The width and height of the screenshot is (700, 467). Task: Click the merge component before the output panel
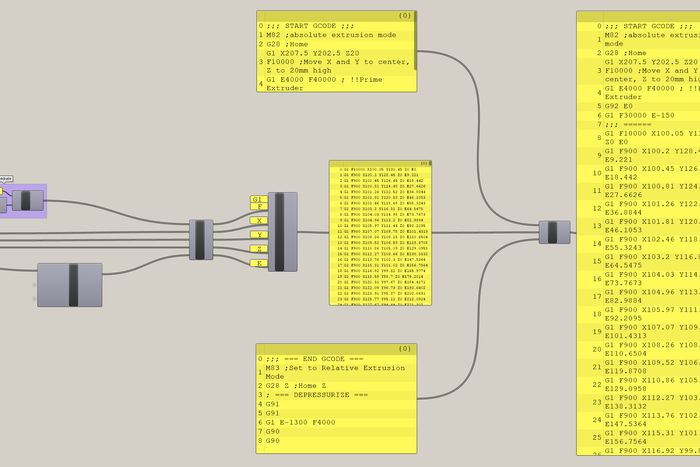coord(554,232)
